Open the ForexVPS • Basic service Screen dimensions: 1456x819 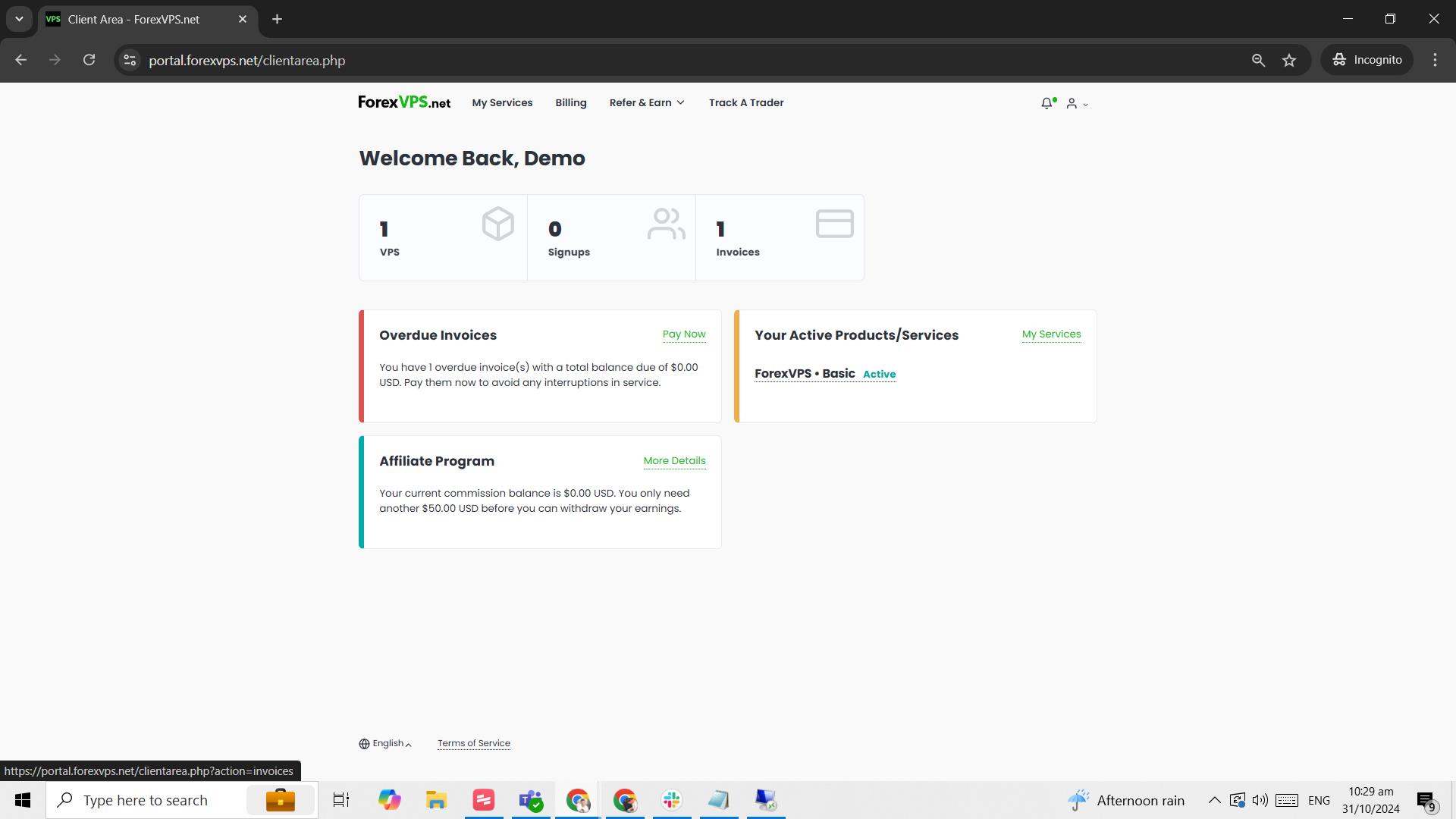click(805, 374)
